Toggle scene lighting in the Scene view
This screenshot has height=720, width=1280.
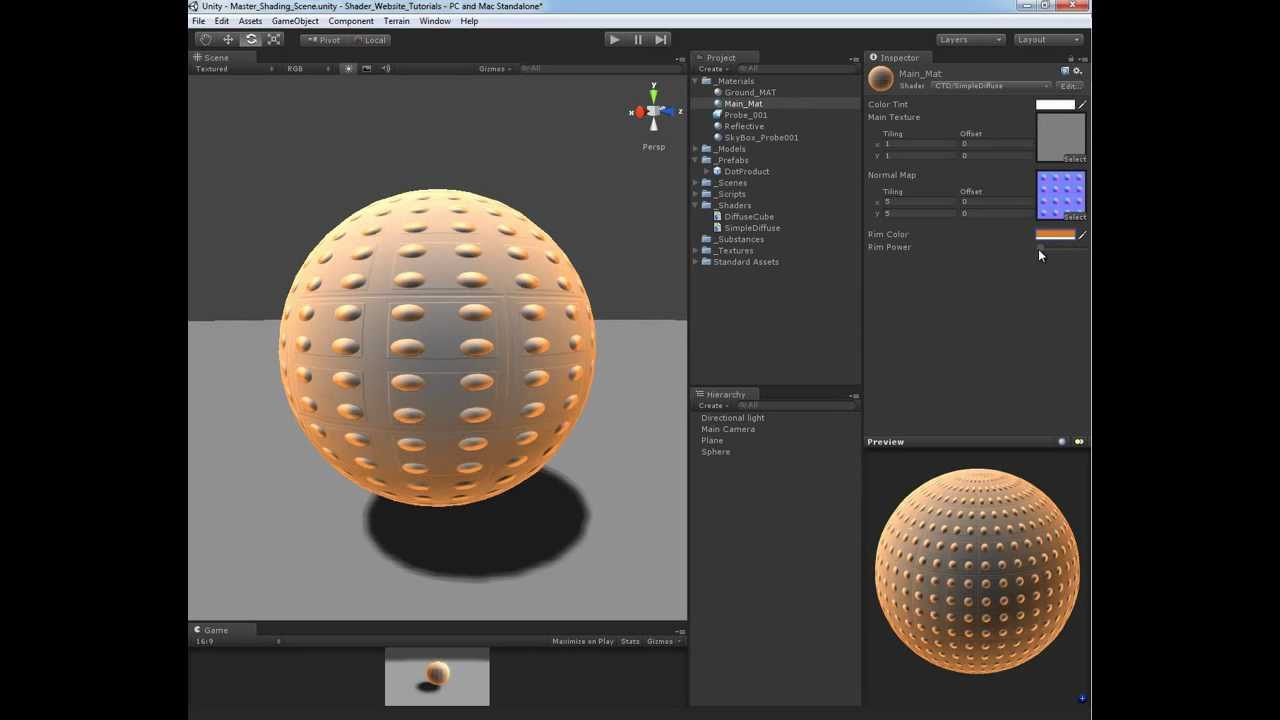(x=348, y=68)
